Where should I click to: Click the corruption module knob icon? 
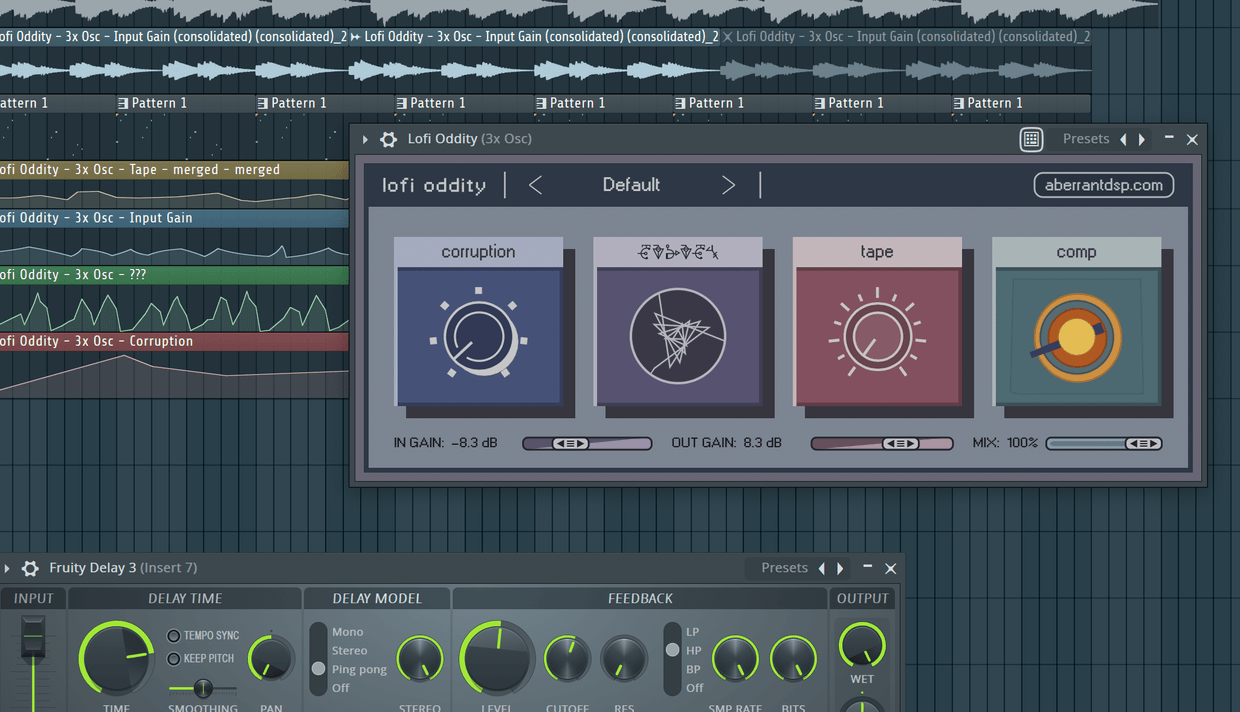click(x=480, y=336)
